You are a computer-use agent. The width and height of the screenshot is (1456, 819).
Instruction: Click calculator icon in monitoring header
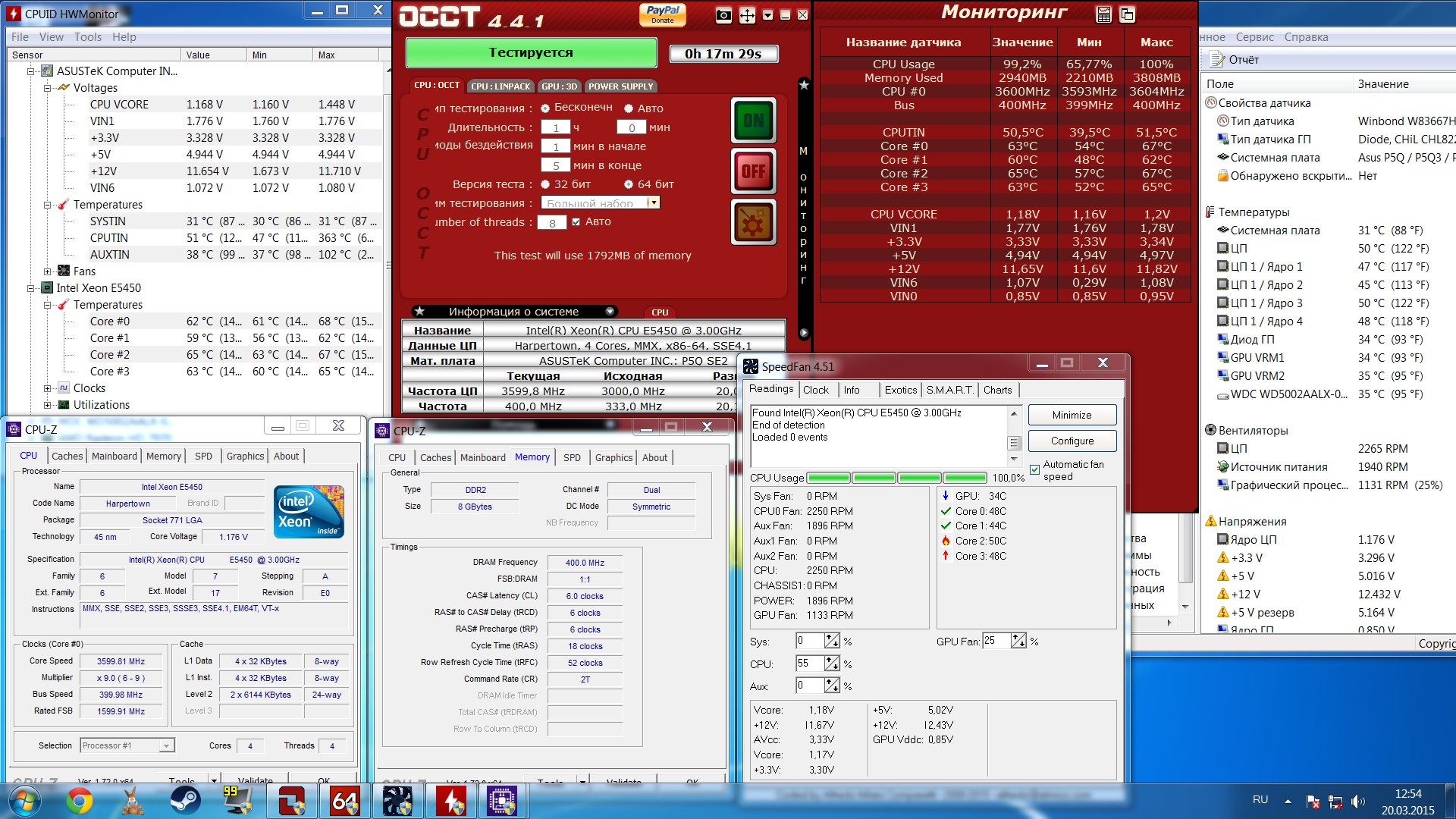pyautogui.click(x=1104, y=14)
